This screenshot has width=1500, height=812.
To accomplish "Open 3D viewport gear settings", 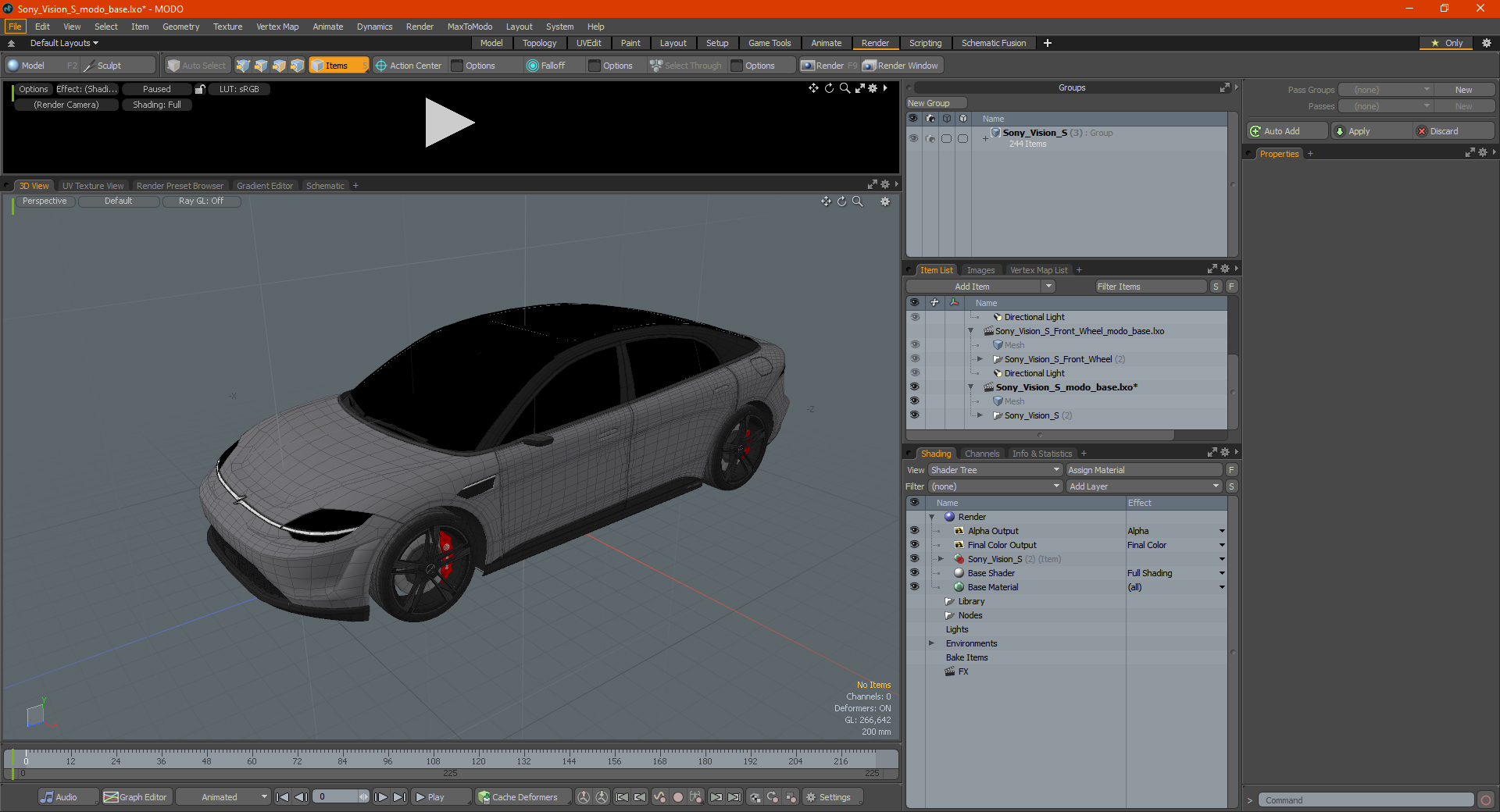I will point(885,201).
